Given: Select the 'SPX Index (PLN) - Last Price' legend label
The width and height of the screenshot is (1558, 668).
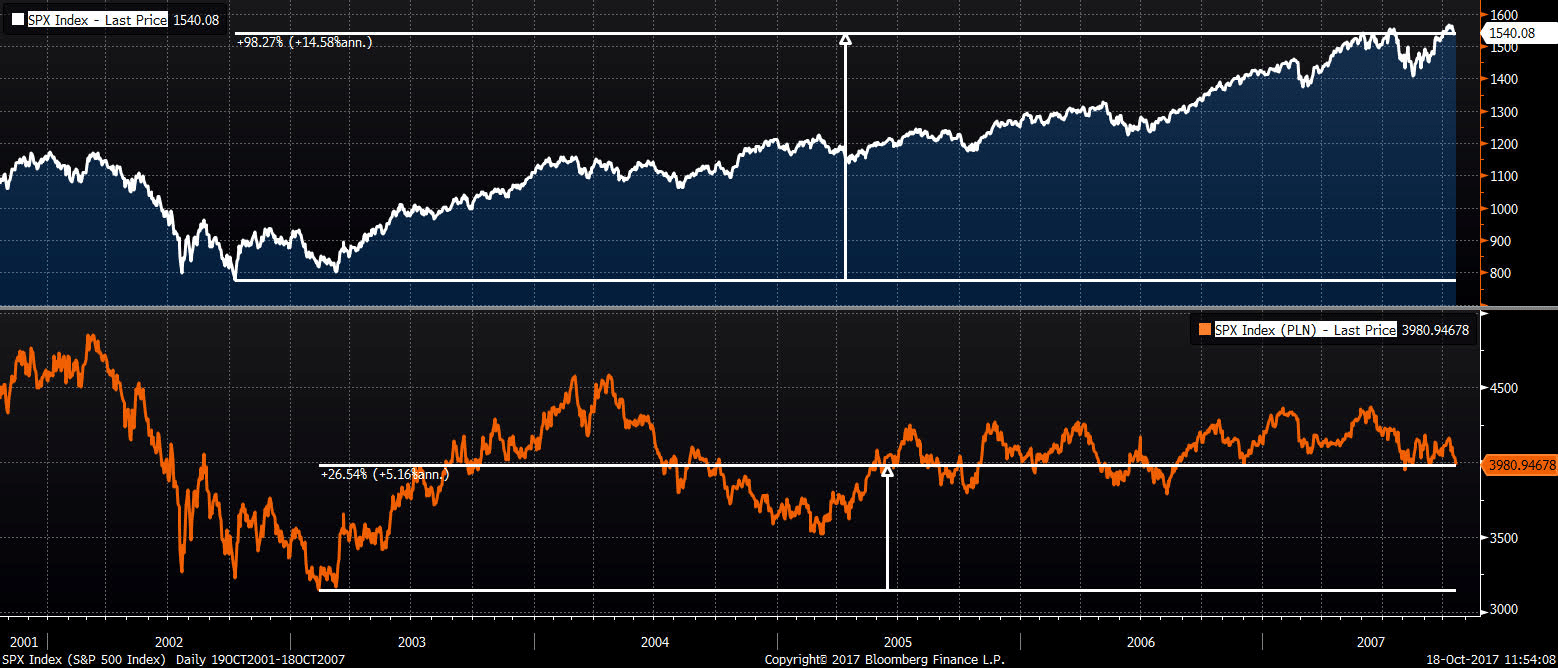Looking at the screenshot, I should click(x=1305, y=329).
